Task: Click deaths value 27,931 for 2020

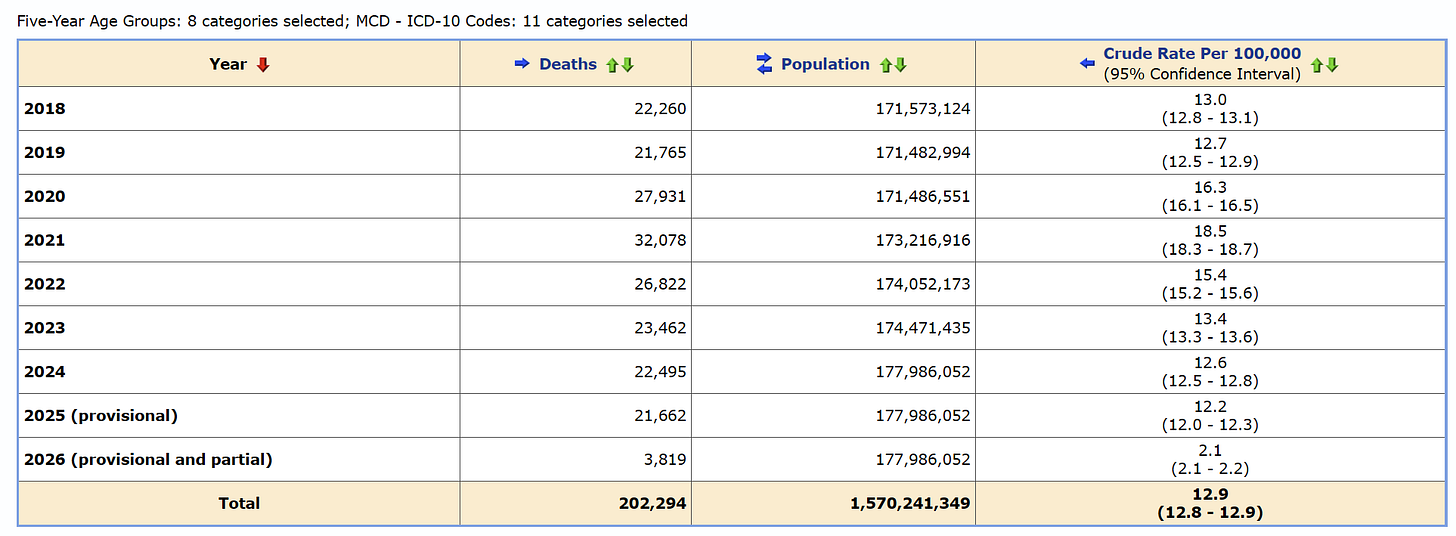Action: click(660, 196)
